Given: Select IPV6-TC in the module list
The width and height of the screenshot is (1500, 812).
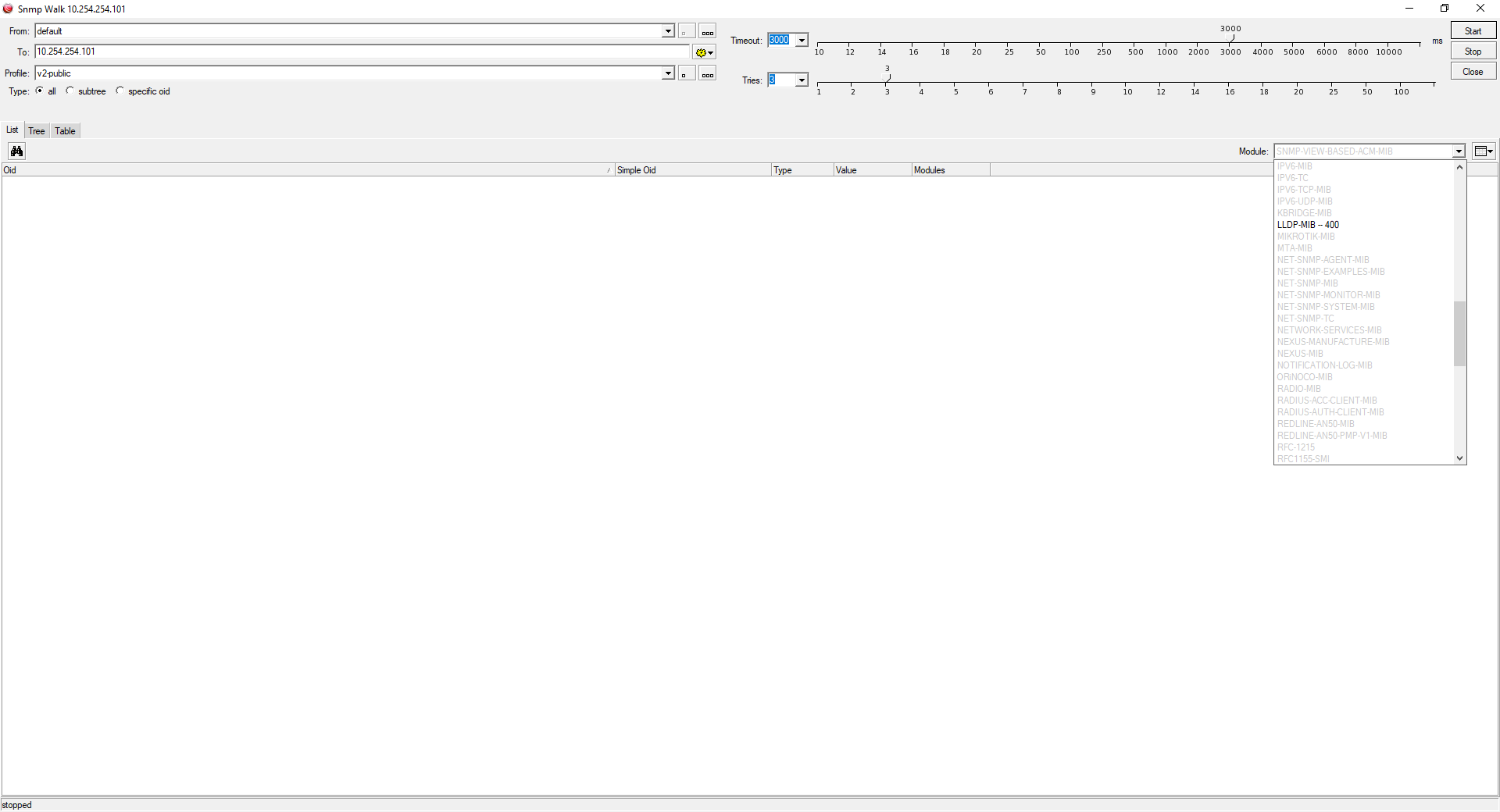Looking at the screenshot, I should (x=1292, y=178).
